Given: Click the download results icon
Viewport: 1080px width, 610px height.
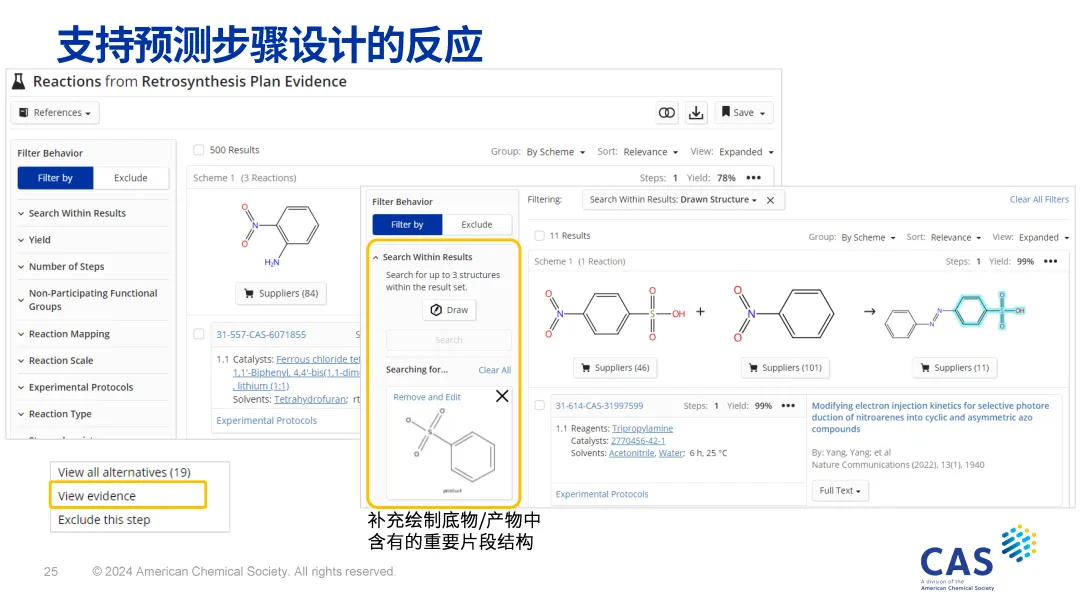Looking at the screenshot, I should pos(696,113).
